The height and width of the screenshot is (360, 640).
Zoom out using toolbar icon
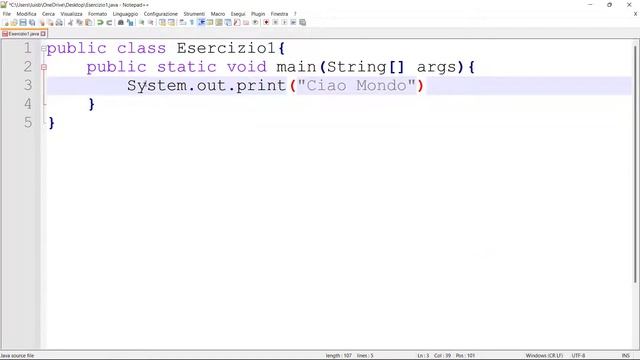[x=151, y=22]
